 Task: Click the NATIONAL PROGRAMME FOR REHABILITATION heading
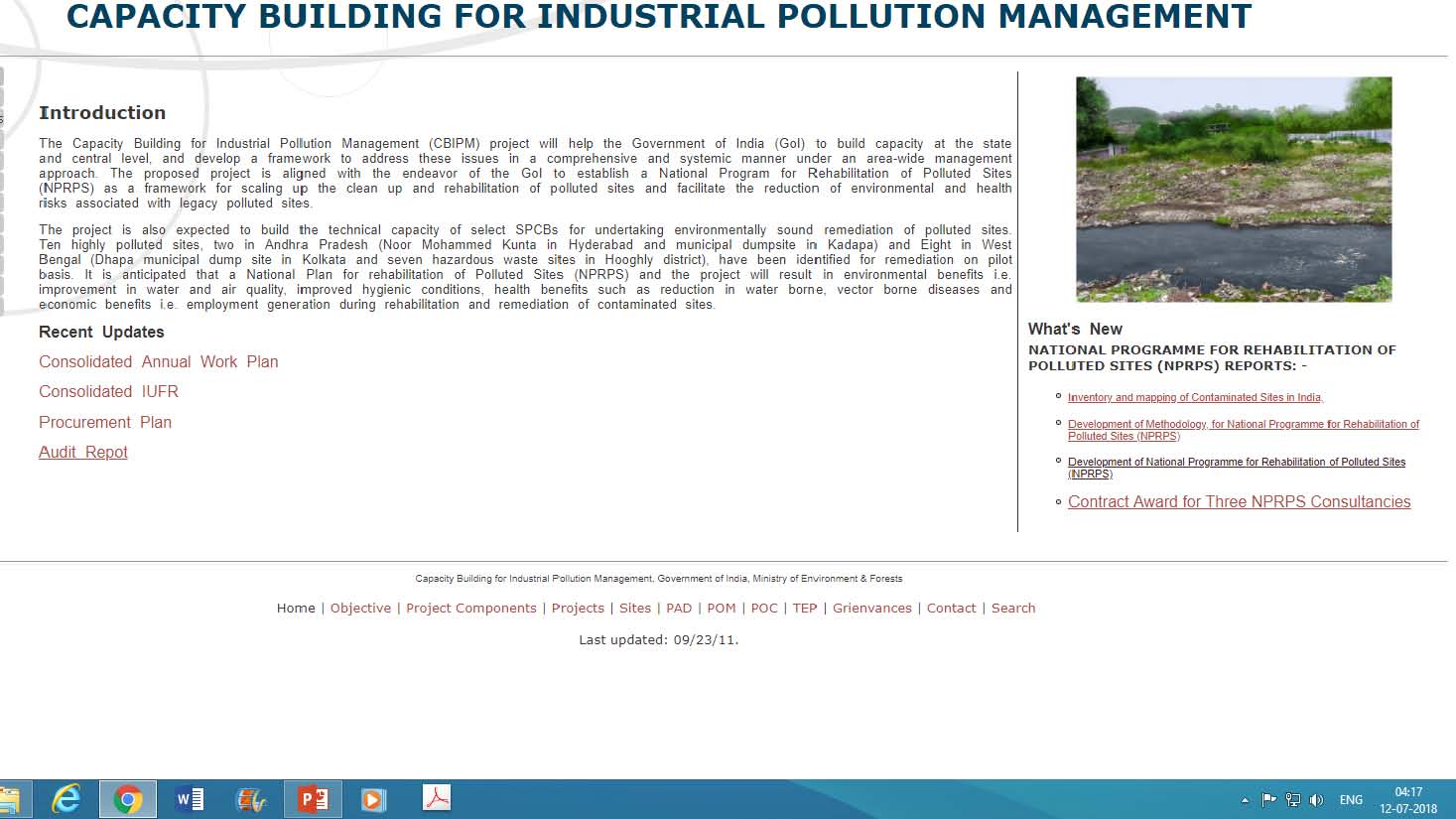pos(1212,358)
